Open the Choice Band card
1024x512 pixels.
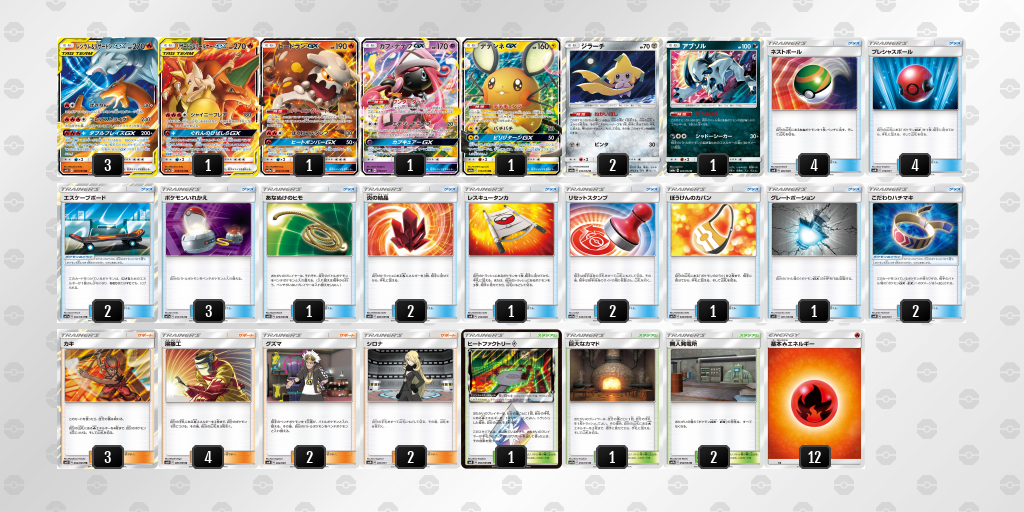pyautogui.click(x=915, y=253)
